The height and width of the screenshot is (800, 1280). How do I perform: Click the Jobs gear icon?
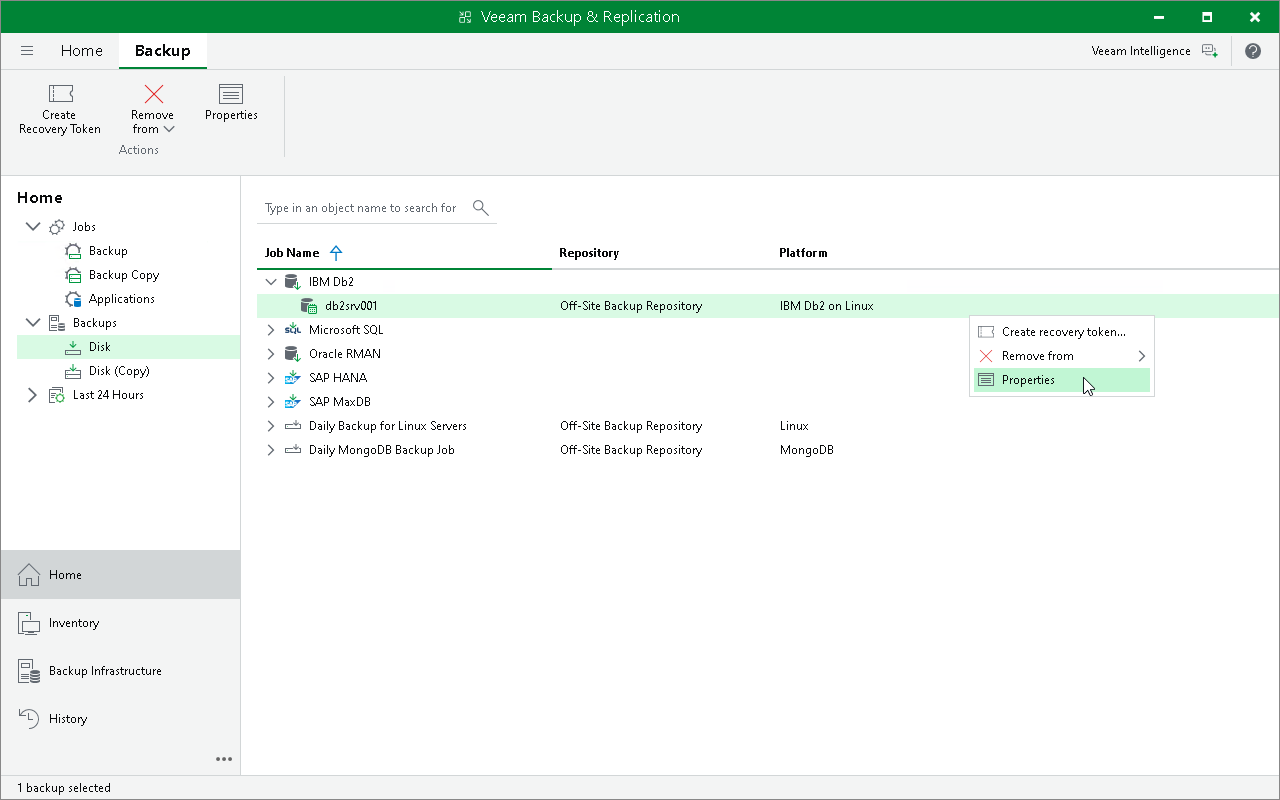pos(57,227)
